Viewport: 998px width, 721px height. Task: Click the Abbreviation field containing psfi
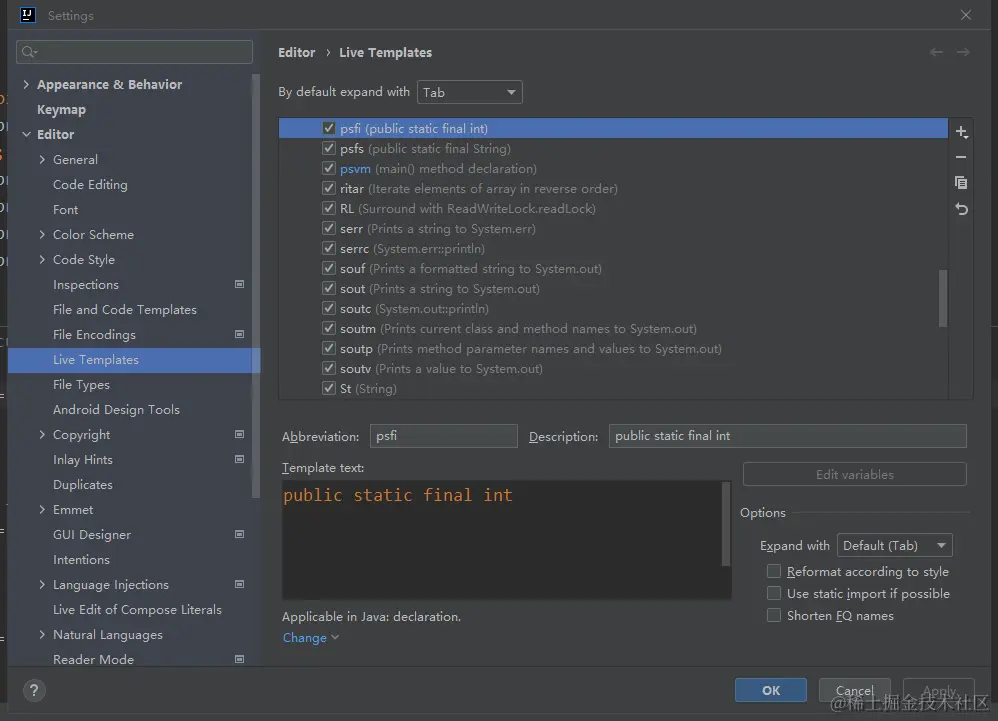444,436
